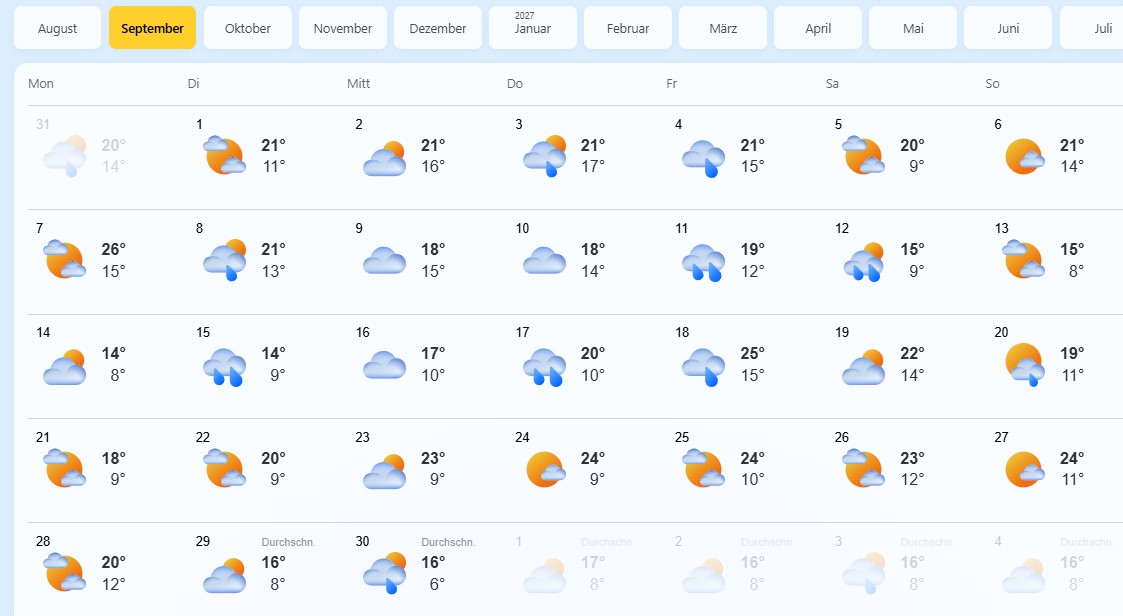Viewport: 1123px width, 616px height.
Task: Switch to the Oktober month tab
Action: pos(248,28)
